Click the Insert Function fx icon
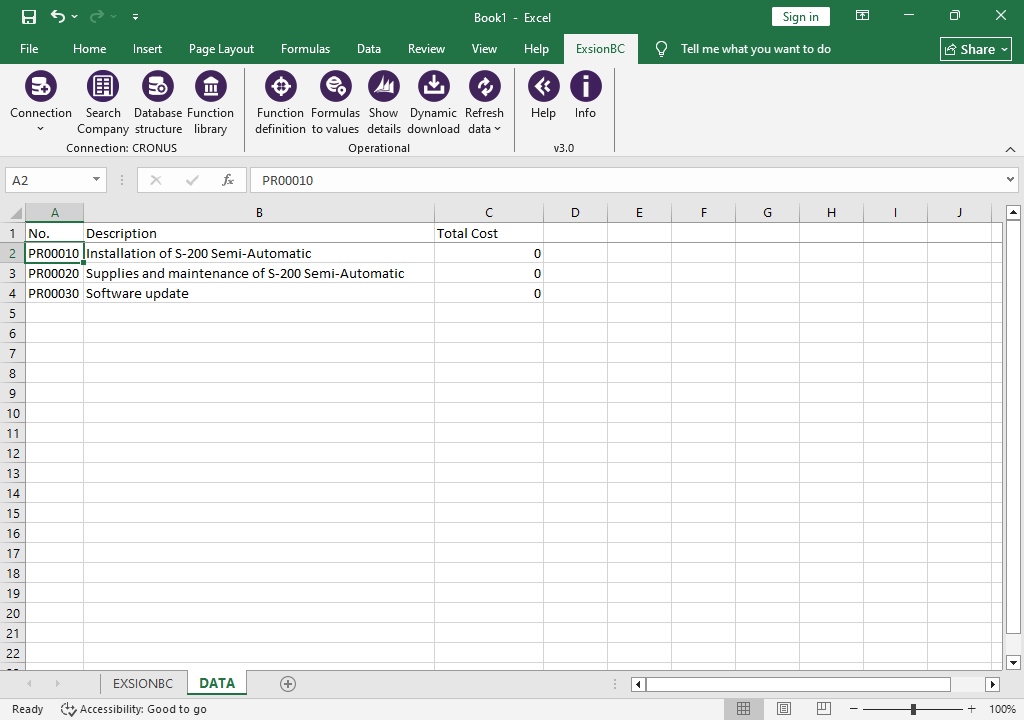Viewport: 1024px width, 720px height. coord(228,180)
